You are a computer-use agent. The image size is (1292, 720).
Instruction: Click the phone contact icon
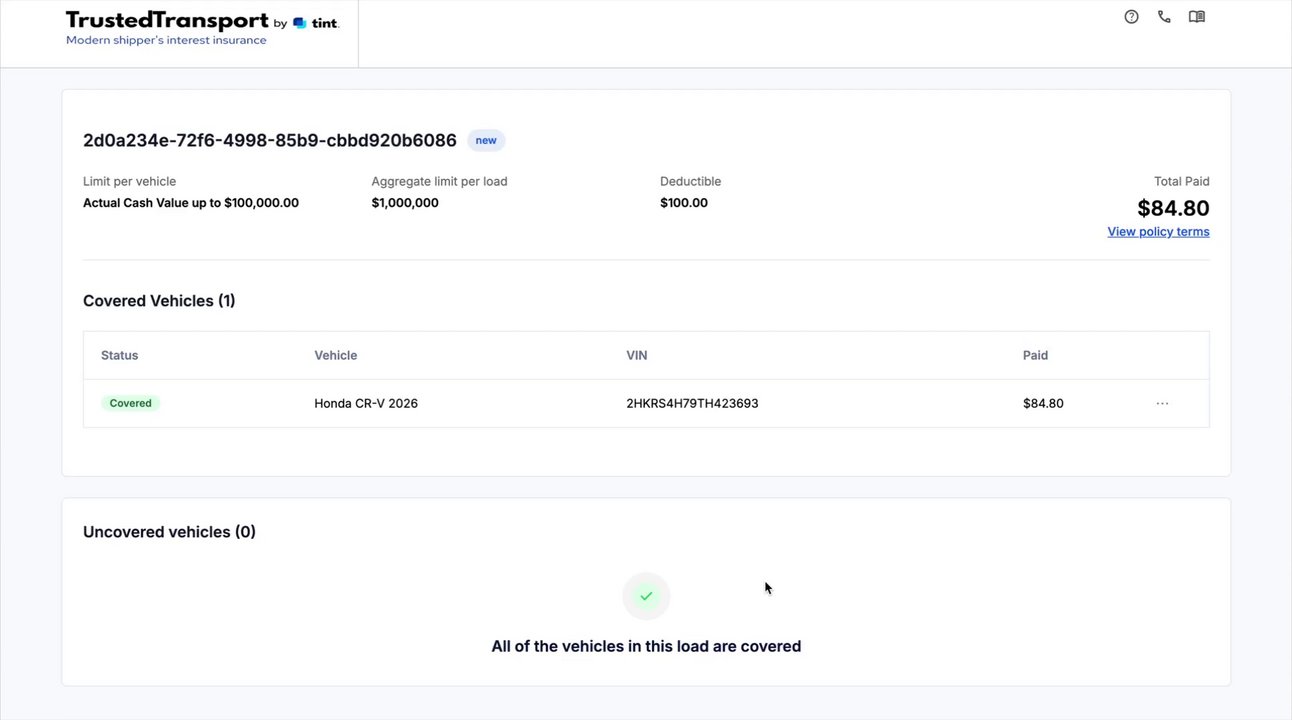click(x=1164, y=17)
